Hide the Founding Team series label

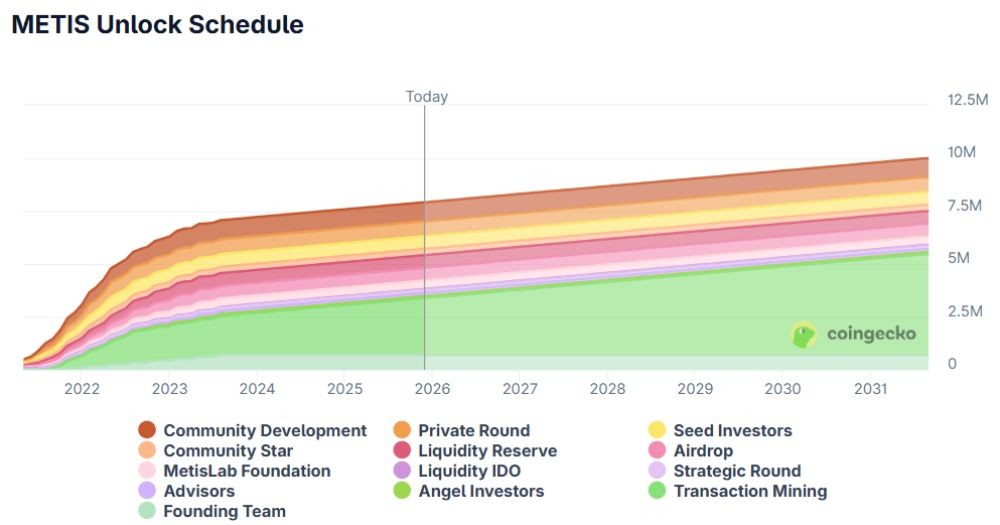pyautogui.click(x=224, y=511)
